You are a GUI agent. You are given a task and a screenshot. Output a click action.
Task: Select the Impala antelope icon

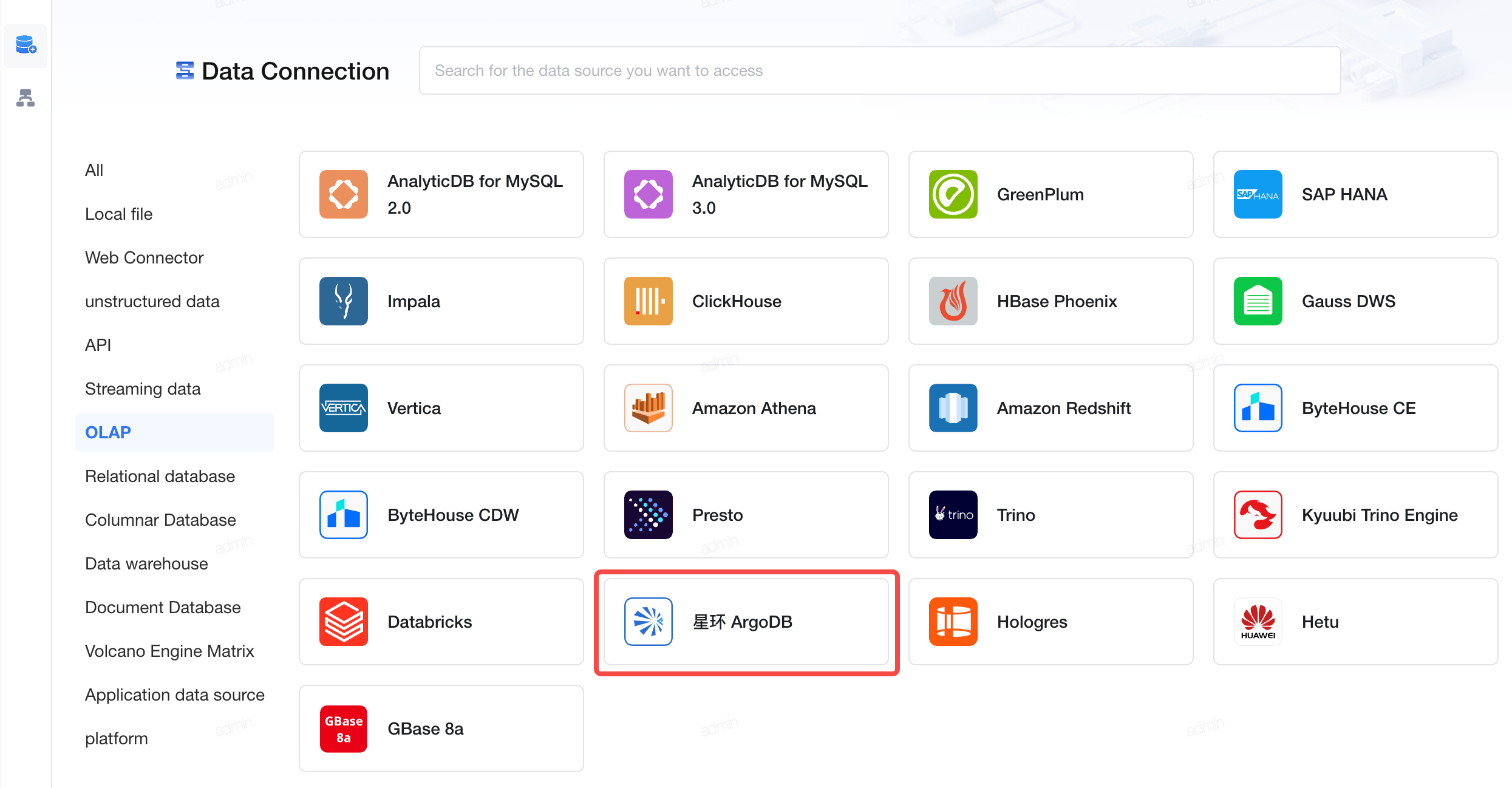tap(344, 301)
